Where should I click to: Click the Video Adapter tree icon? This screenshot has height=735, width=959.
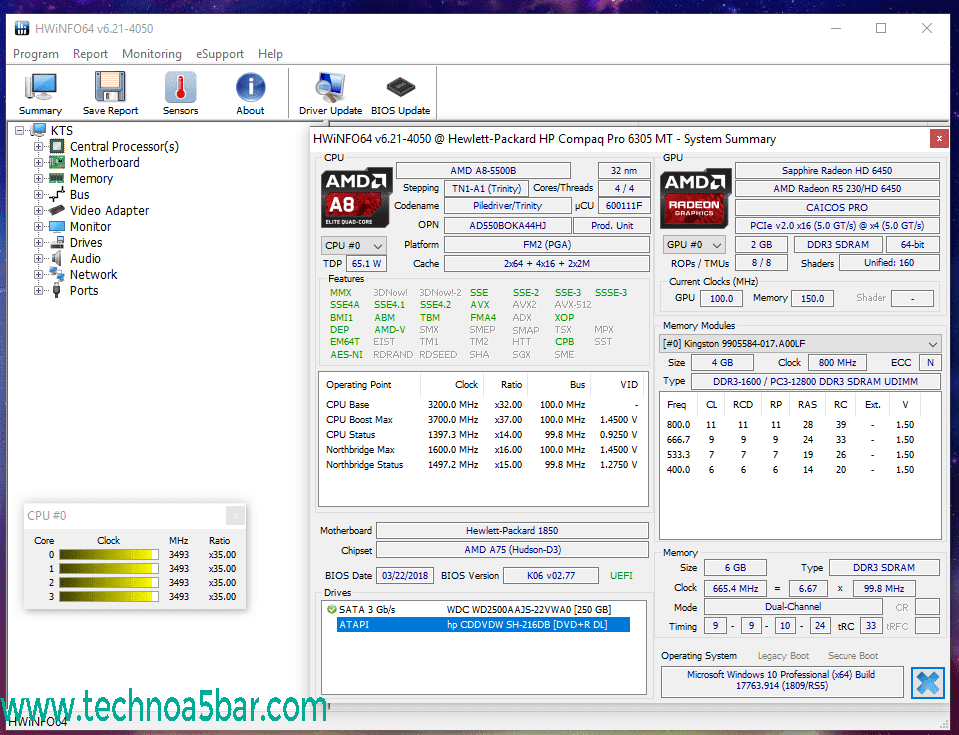tap(56, 210)
